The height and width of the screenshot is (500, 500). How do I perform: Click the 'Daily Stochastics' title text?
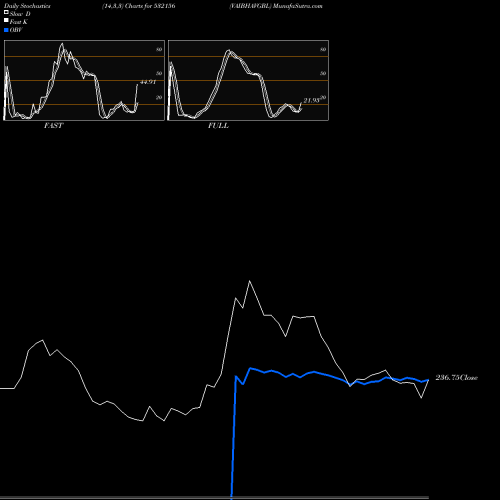[x=27, y=6]
